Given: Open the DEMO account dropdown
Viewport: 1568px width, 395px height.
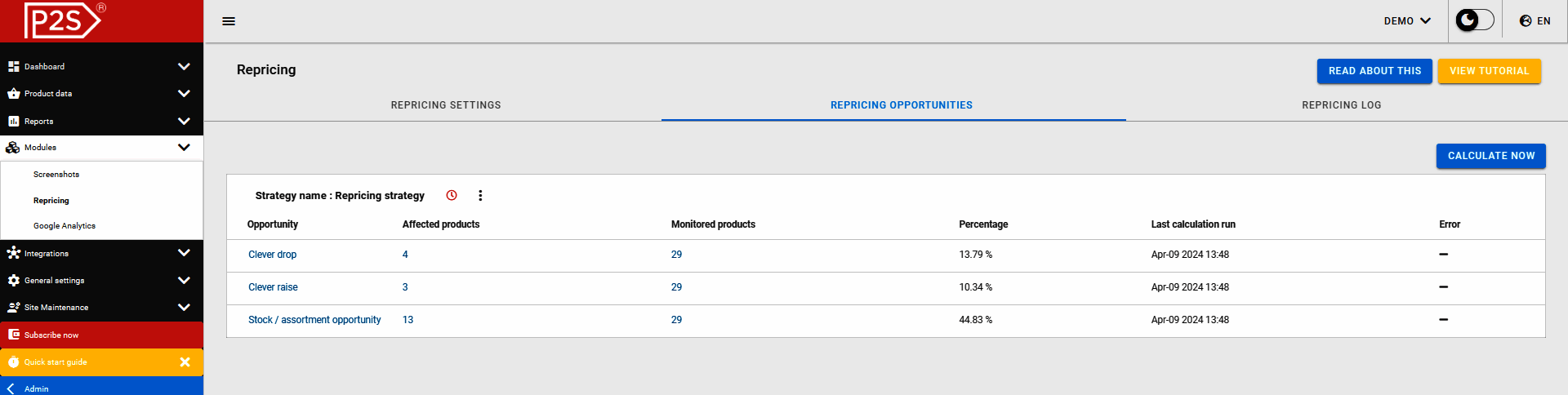Looking at the screenshot, I should 1407,21.
